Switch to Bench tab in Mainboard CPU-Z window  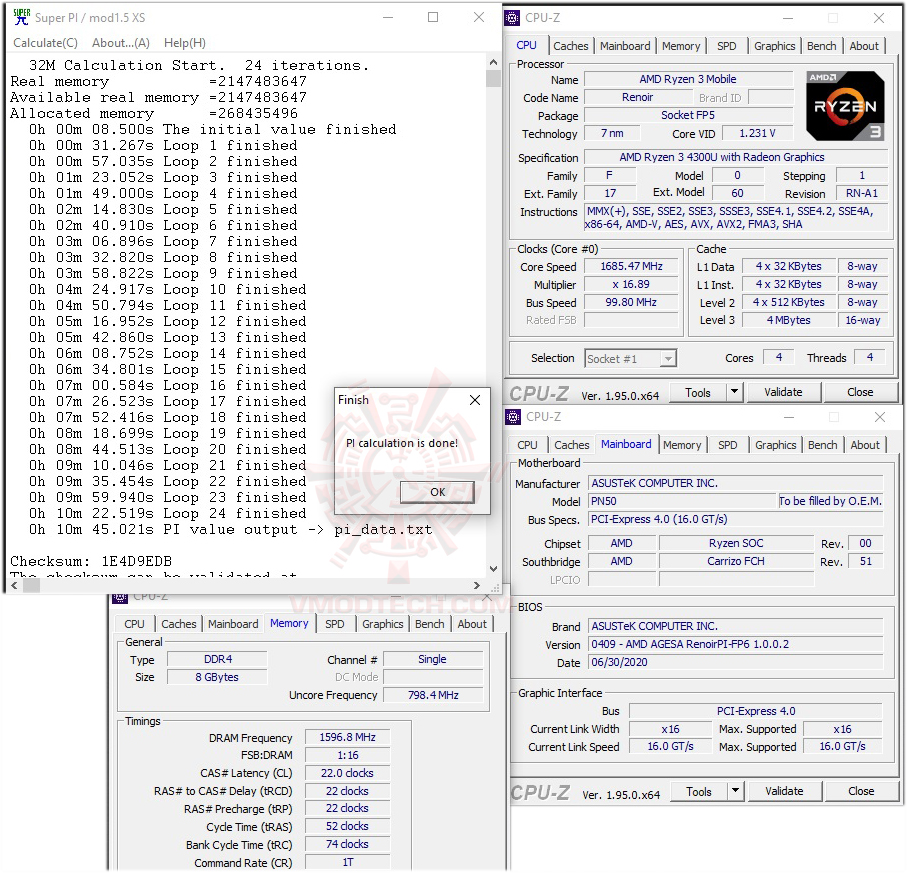click(823, 445)
